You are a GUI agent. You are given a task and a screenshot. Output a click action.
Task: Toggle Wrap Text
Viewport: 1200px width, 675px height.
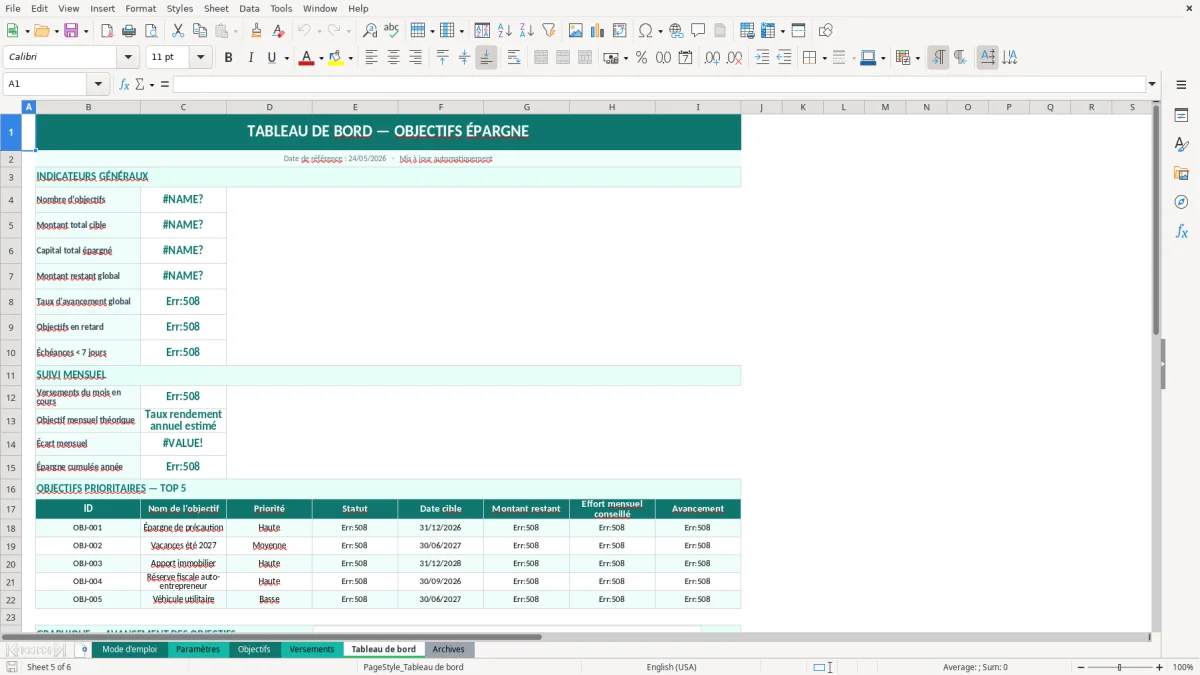[x=514, y=58]
